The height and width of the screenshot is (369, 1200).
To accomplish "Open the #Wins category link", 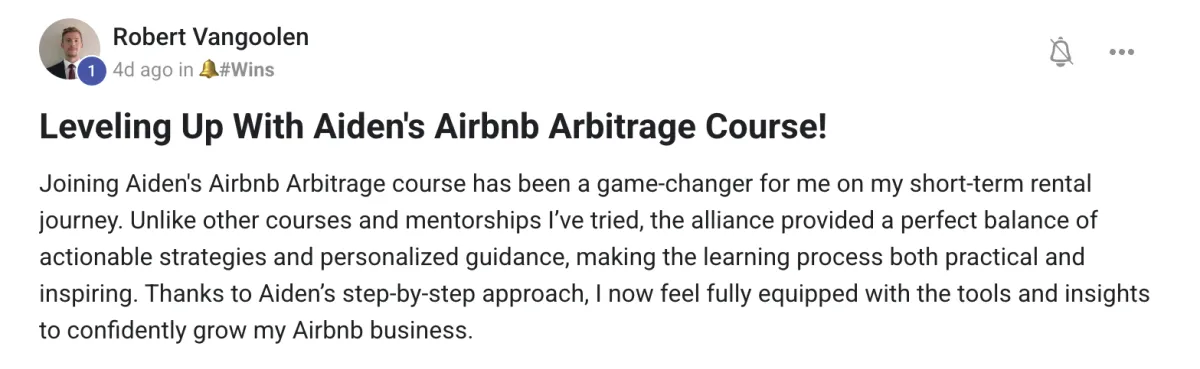I will pyautogui.click(x=246, y=70).
